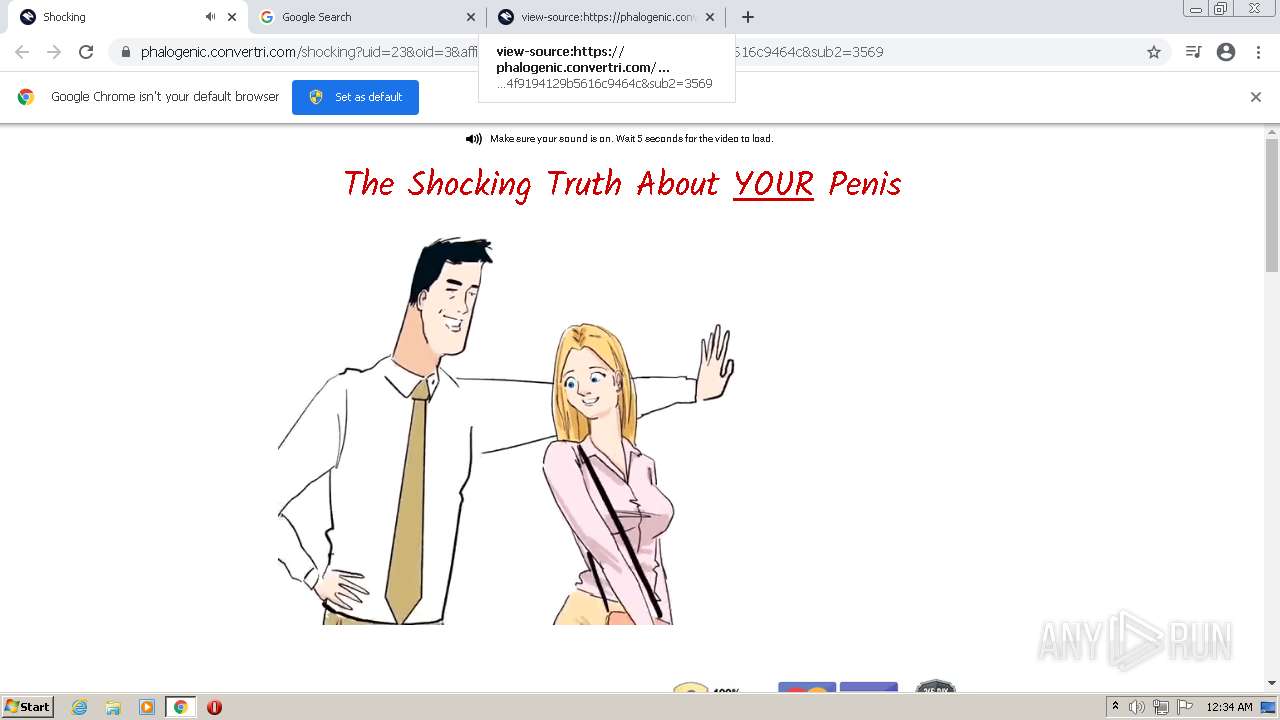This screenshot has height=720, width=1280.
Task: Click the red Opera taskbar icon
Action: [x=214, y=707]
